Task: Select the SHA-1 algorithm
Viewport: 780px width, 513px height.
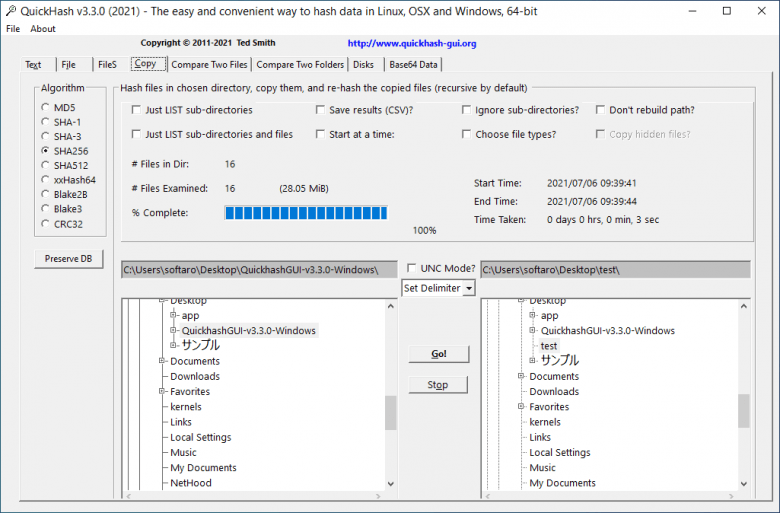Action: click(x=45, y=122)
